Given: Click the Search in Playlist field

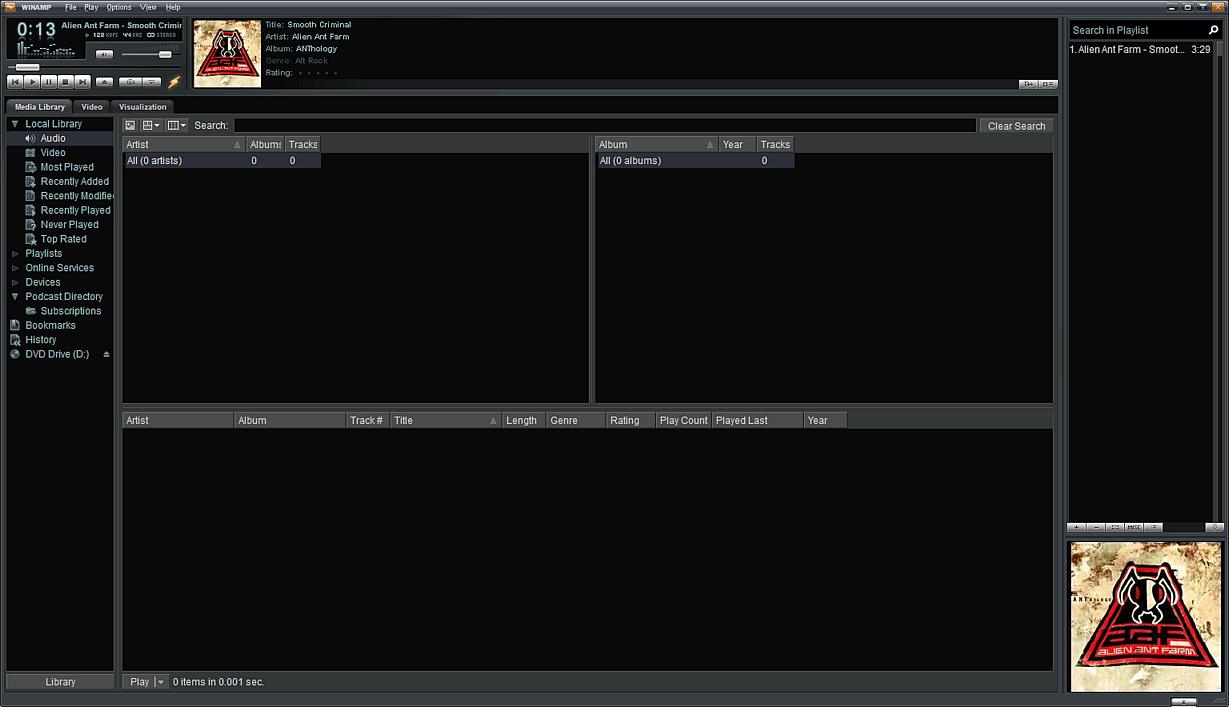Looking at the screenshot, I should click(1138, 30).
